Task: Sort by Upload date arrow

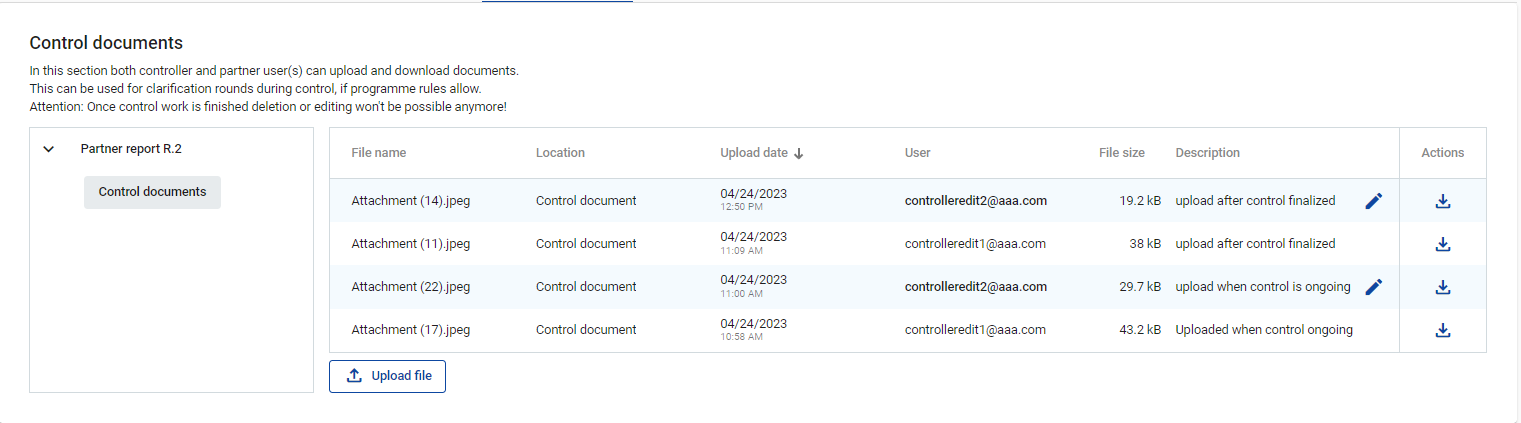Action: pyautogui.click(x=799, y=154)
